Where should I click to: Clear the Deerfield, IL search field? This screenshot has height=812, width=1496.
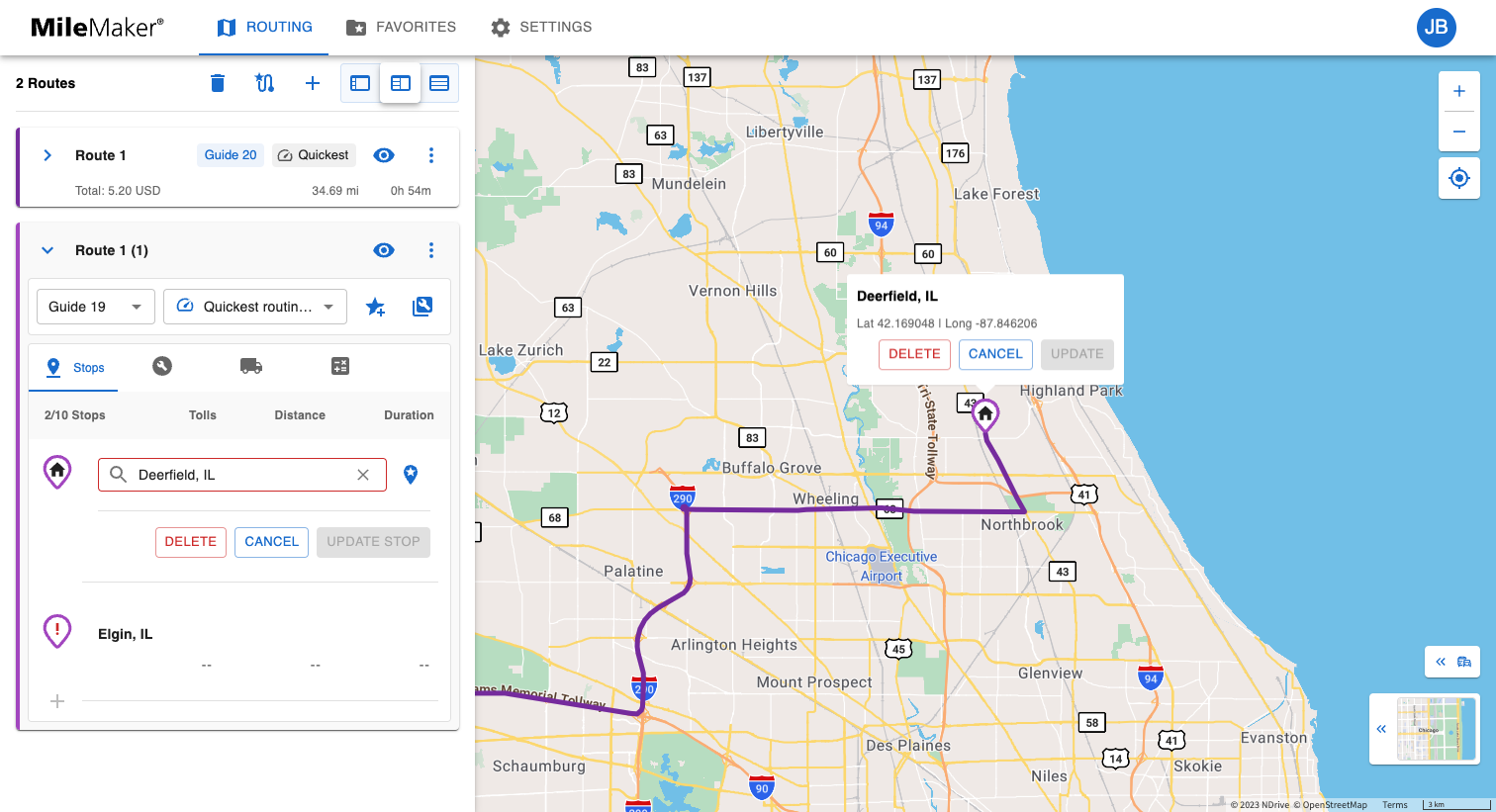click(363, 475)
